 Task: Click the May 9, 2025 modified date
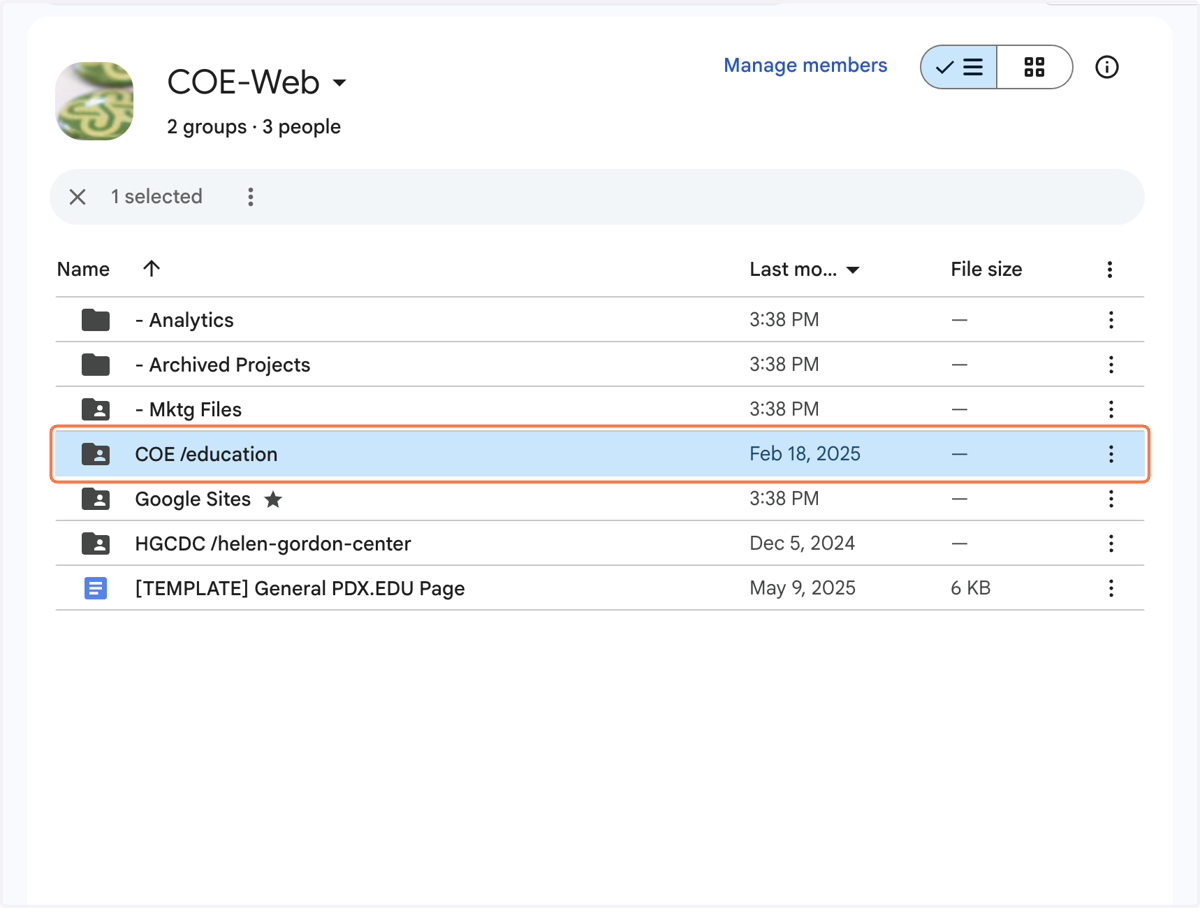(802, 588)
